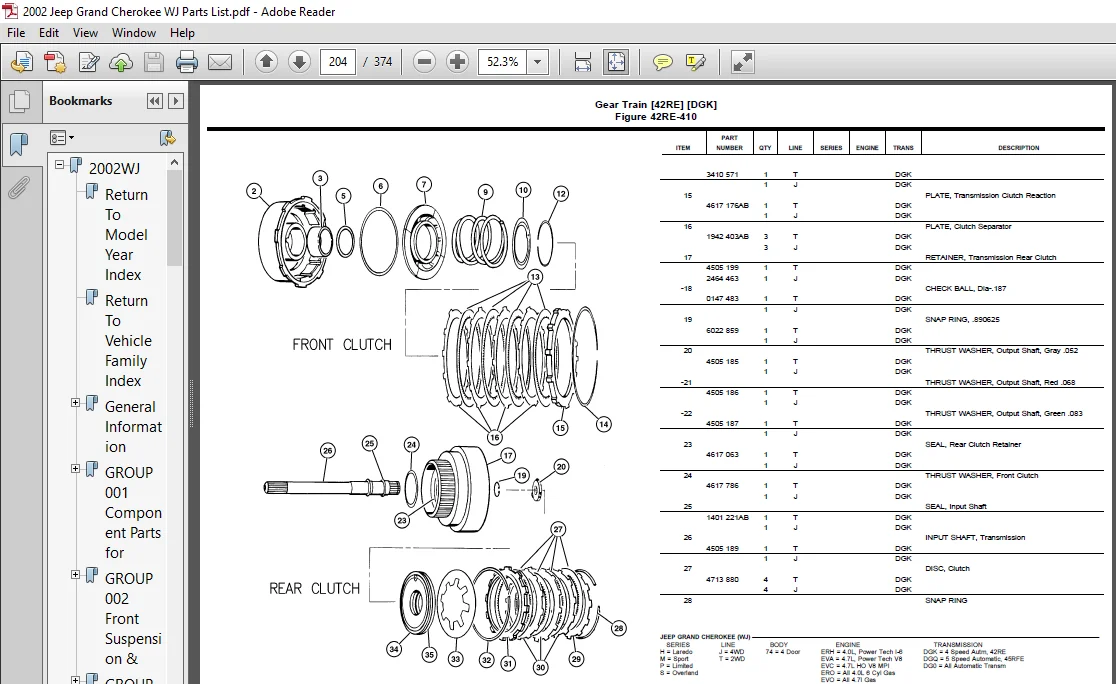This screenshot has width=1116, height=684.
Task: Click diagram callout number 13
Action: click(535, 277)
